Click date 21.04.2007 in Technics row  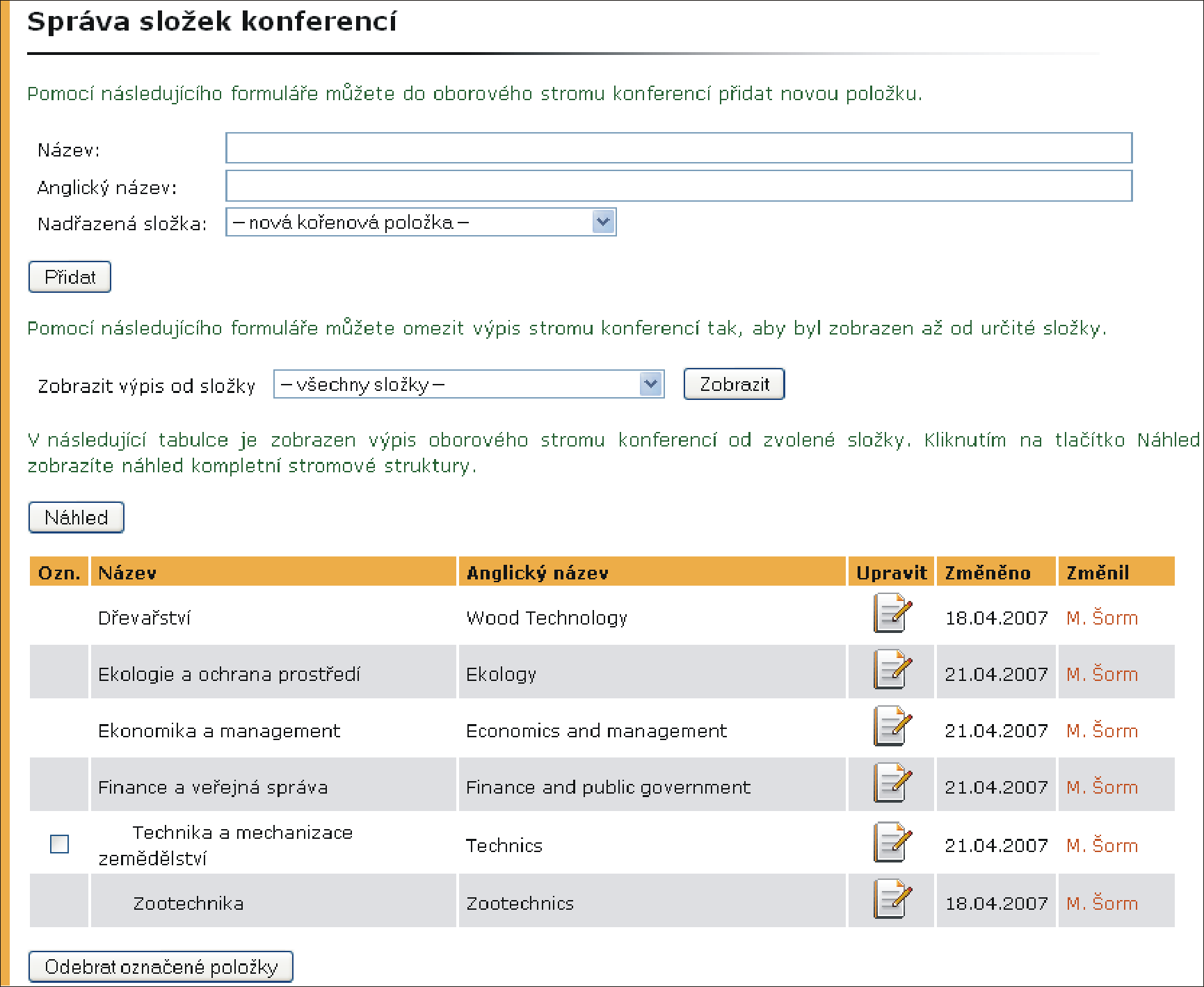coord(996,846)
